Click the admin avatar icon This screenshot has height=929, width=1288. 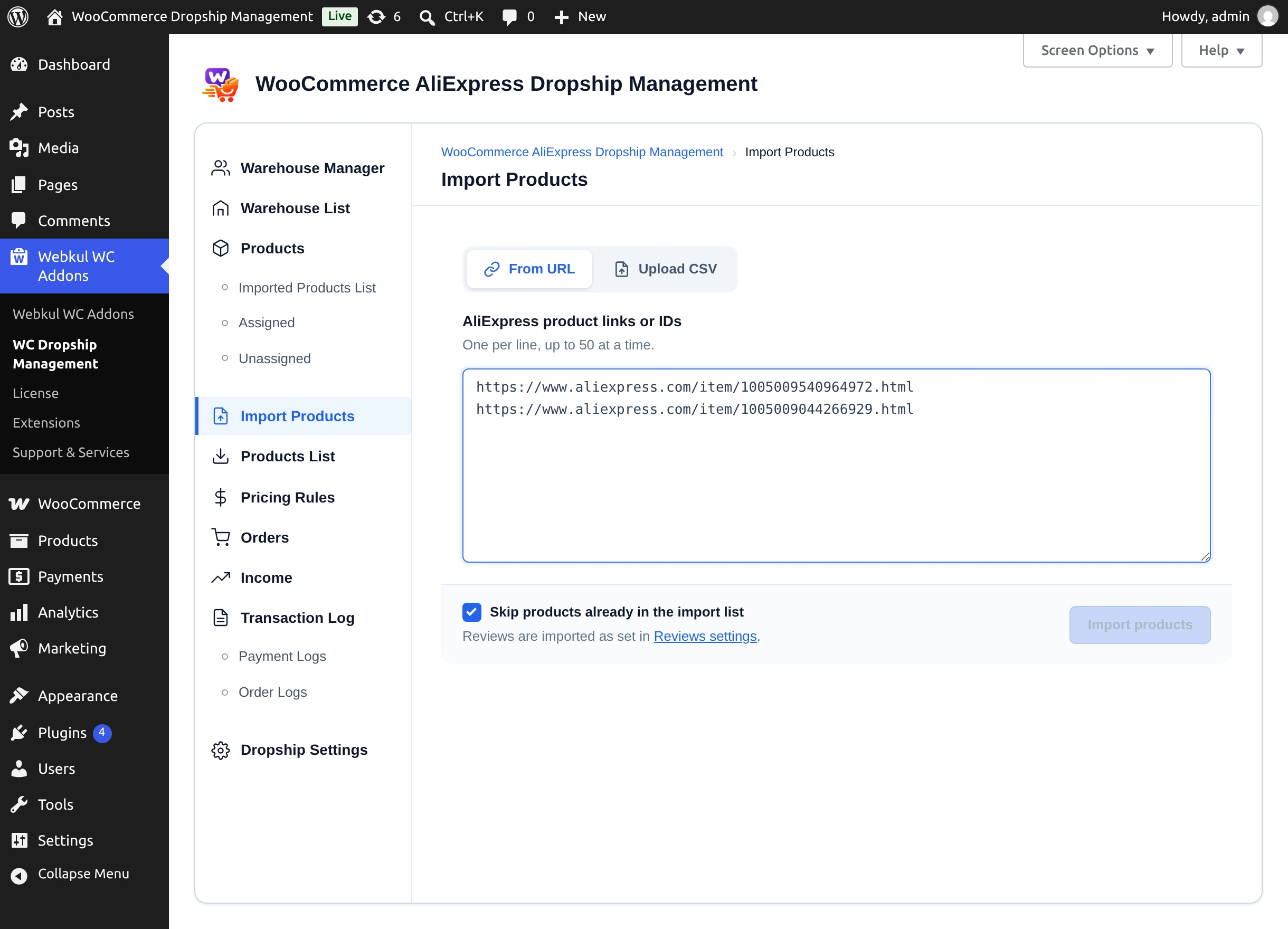(1267, 16)
